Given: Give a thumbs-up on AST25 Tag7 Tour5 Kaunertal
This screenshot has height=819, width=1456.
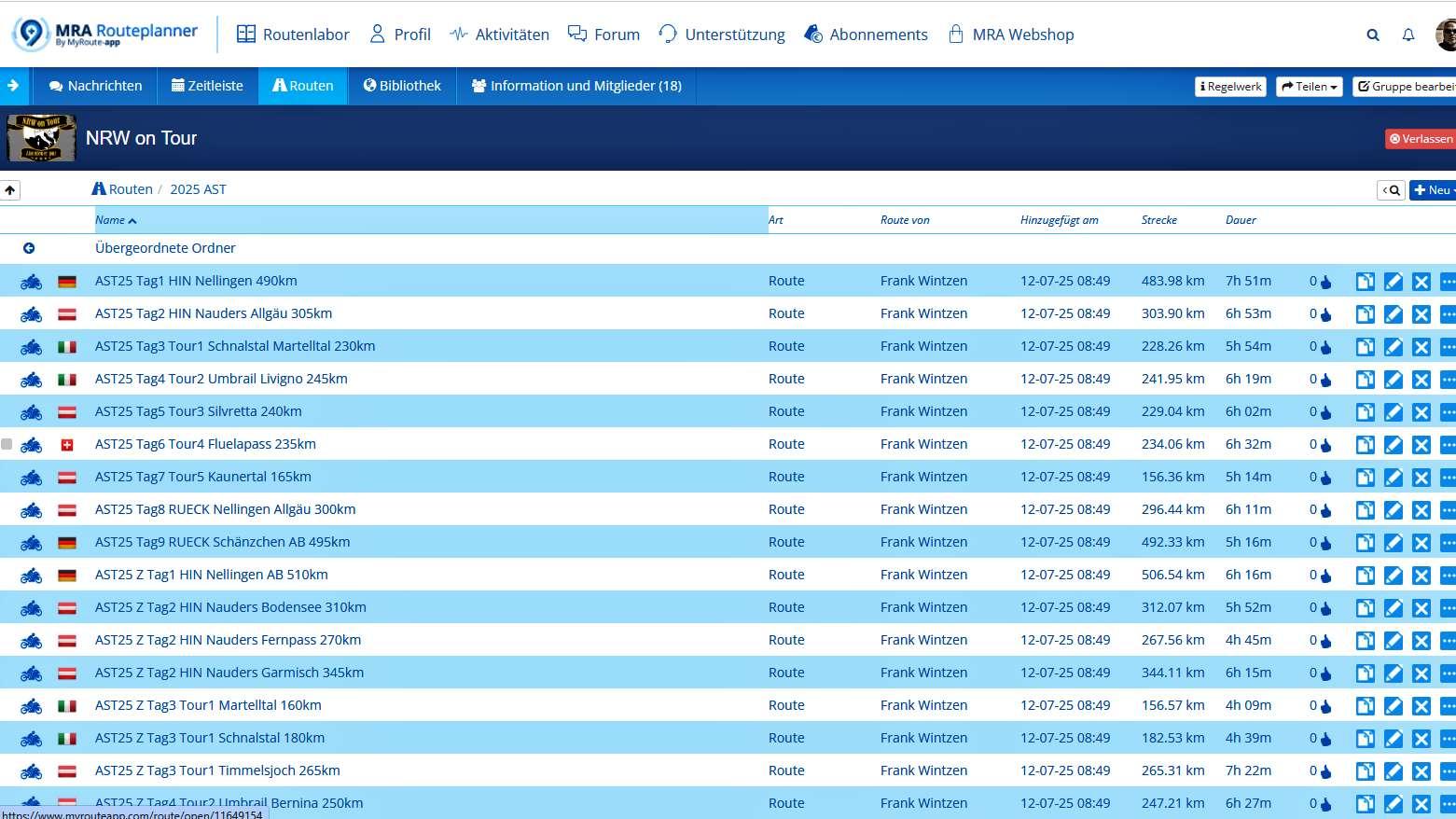Looking at the screenshot, I should (1328, 477).
